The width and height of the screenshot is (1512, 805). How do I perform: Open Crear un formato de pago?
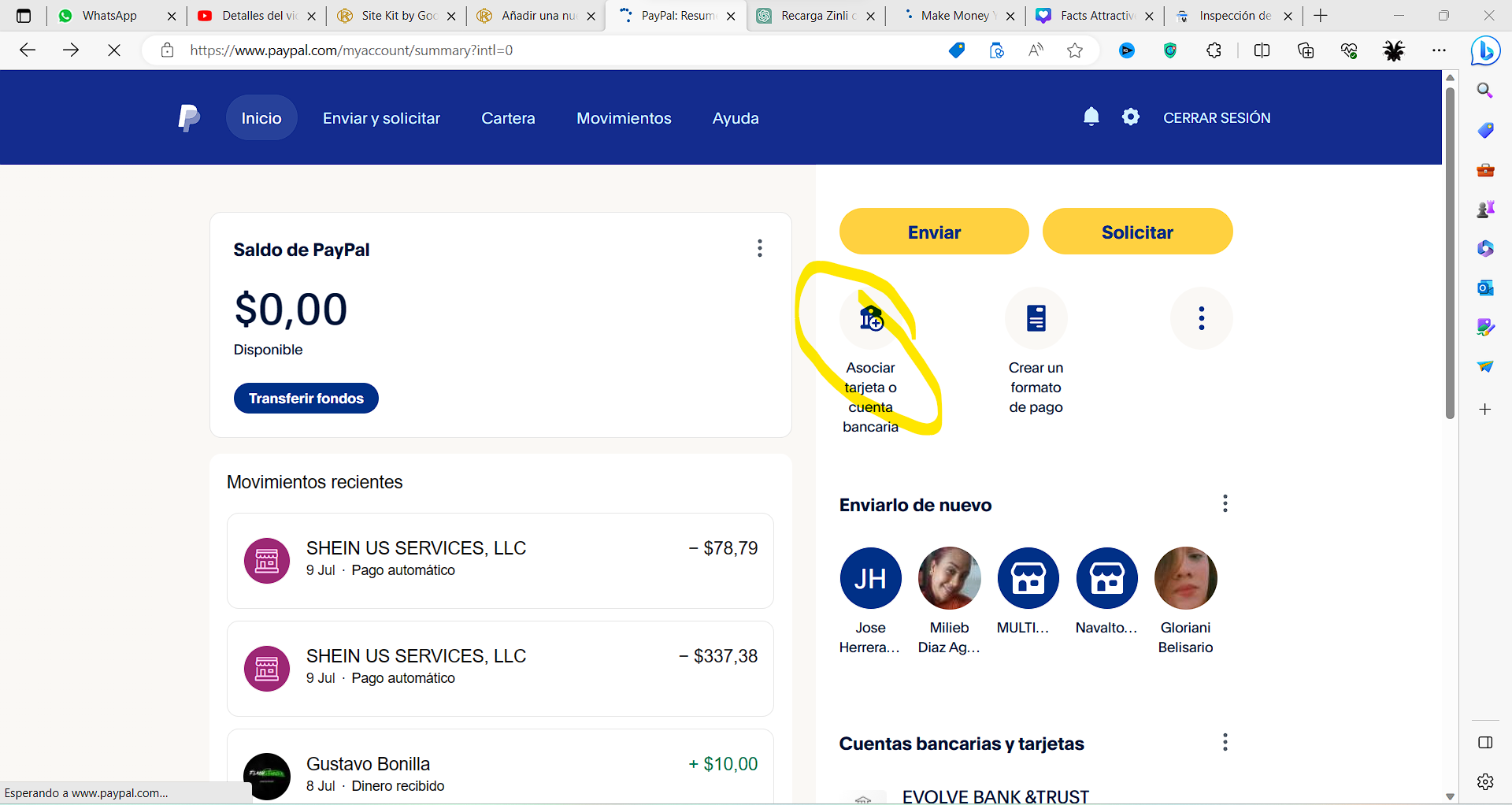click(1035, 318)
